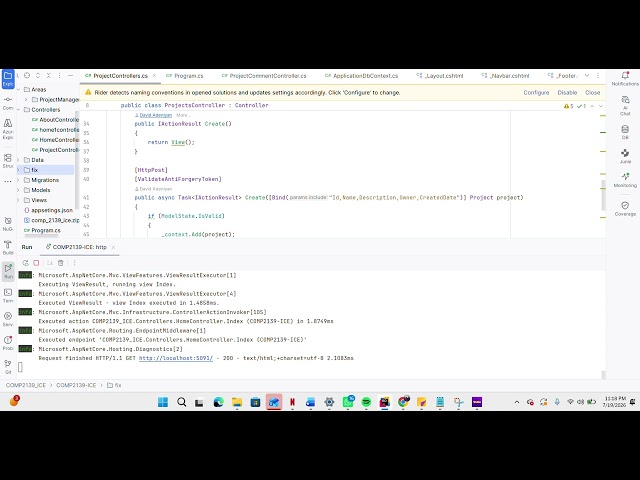The image size is (640, 480).
Task: Expand the ProjectManagement folder
Action: click(26, 100)
